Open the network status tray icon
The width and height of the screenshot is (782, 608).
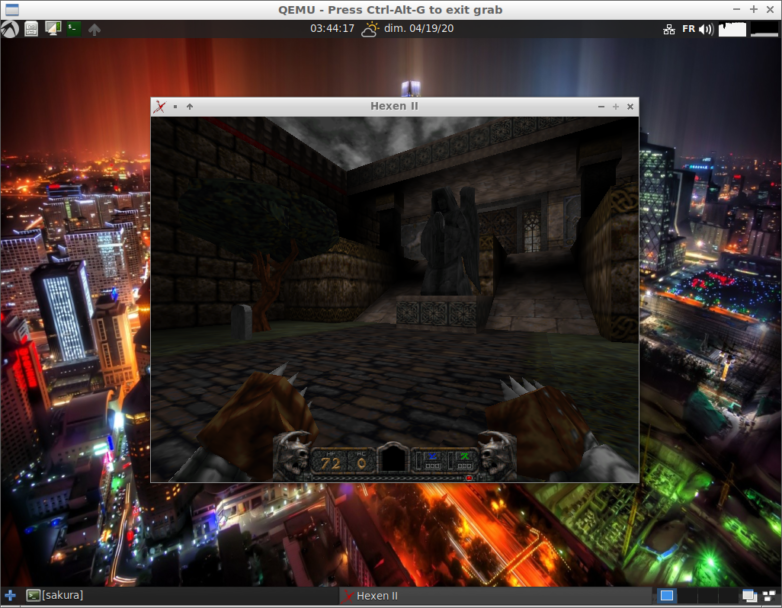(669, 29)
